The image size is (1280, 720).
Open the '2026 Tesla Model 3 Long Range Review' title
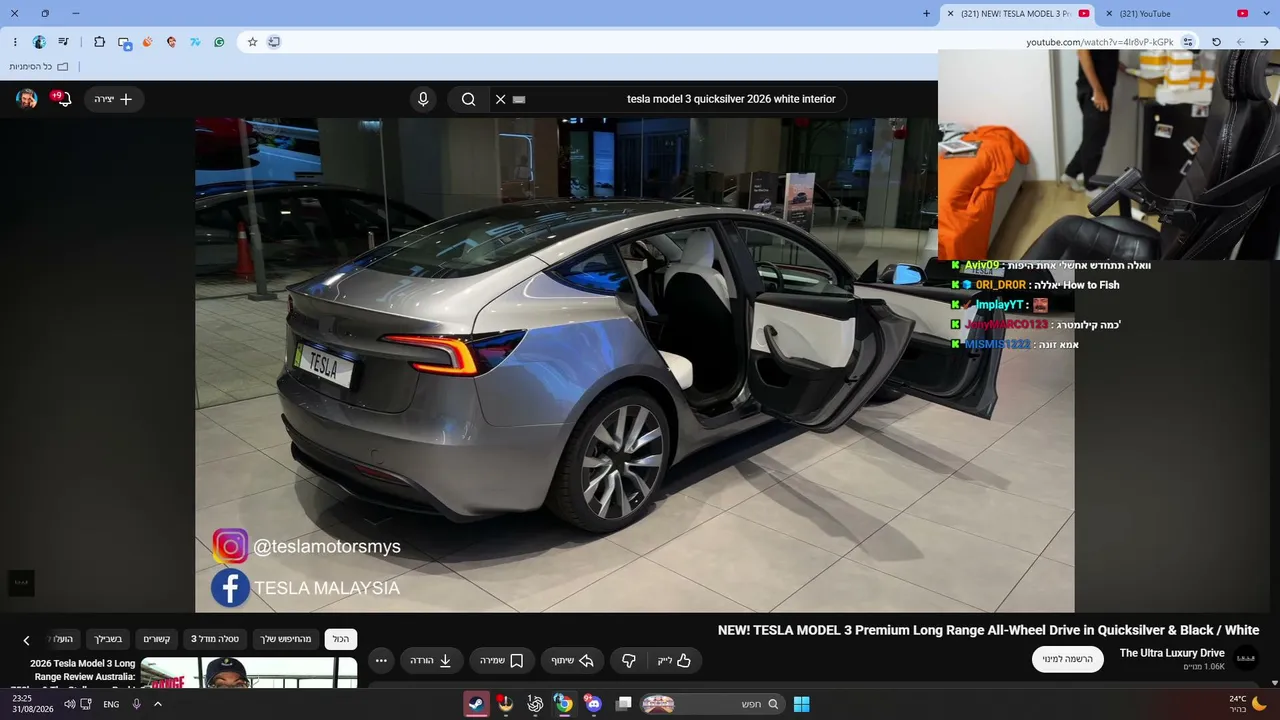[83, 670]
